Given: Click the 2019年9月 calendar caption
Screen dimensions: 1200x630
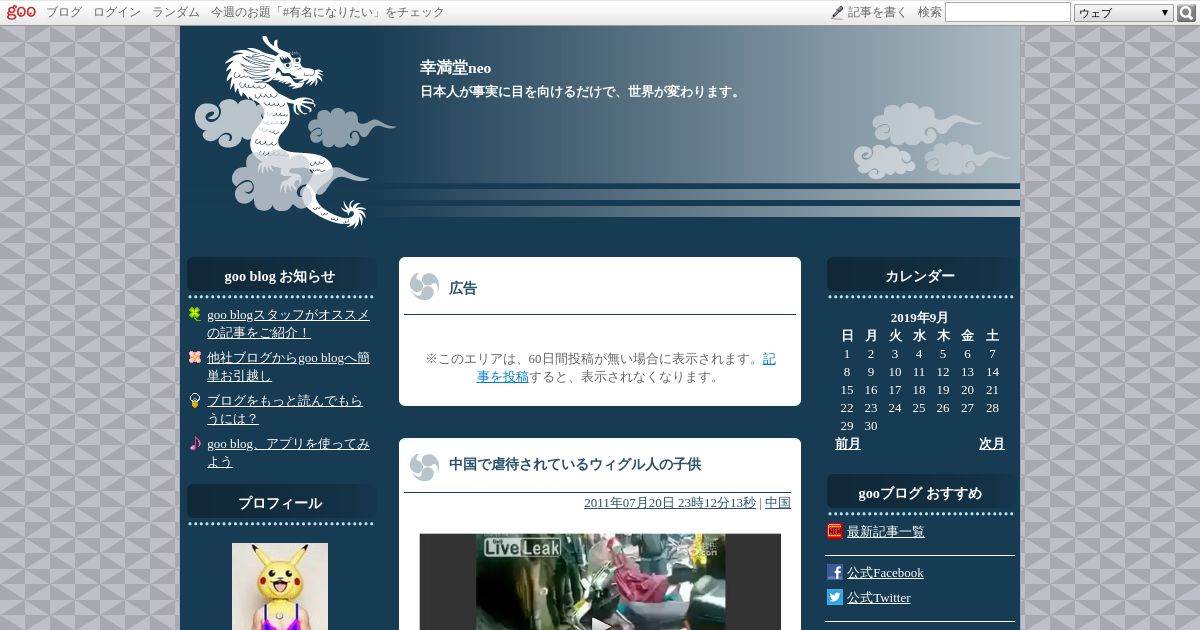Looking at the screenshot, I should (x=920, y=318).
